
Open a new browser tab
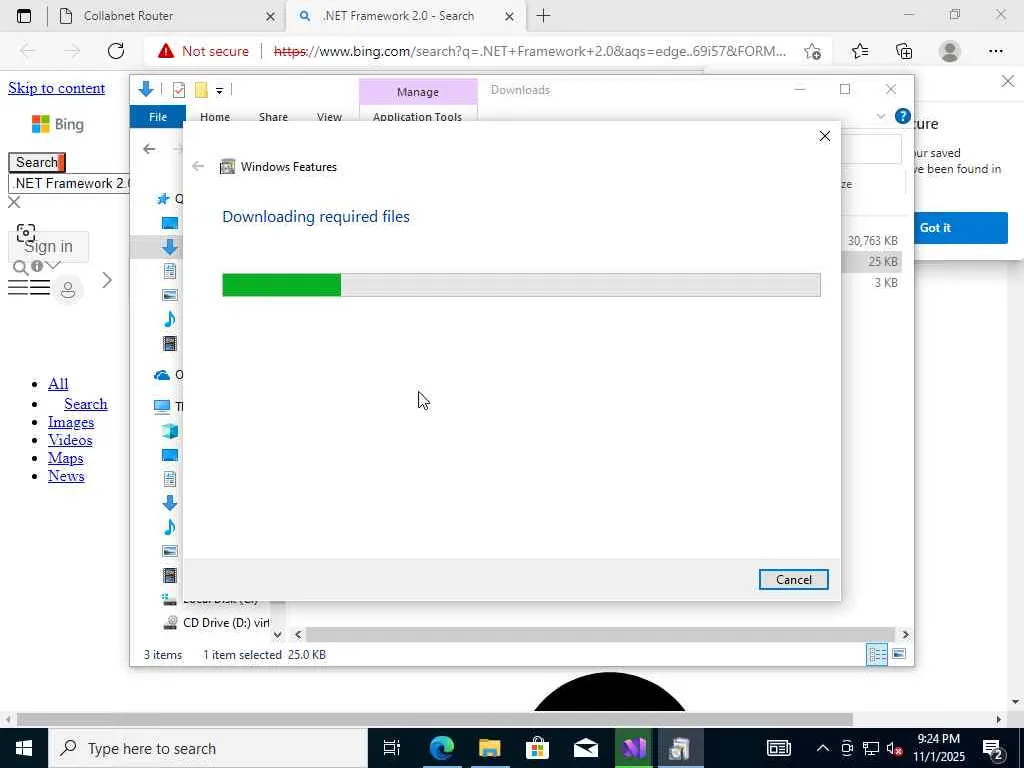[x=543, y=16]
